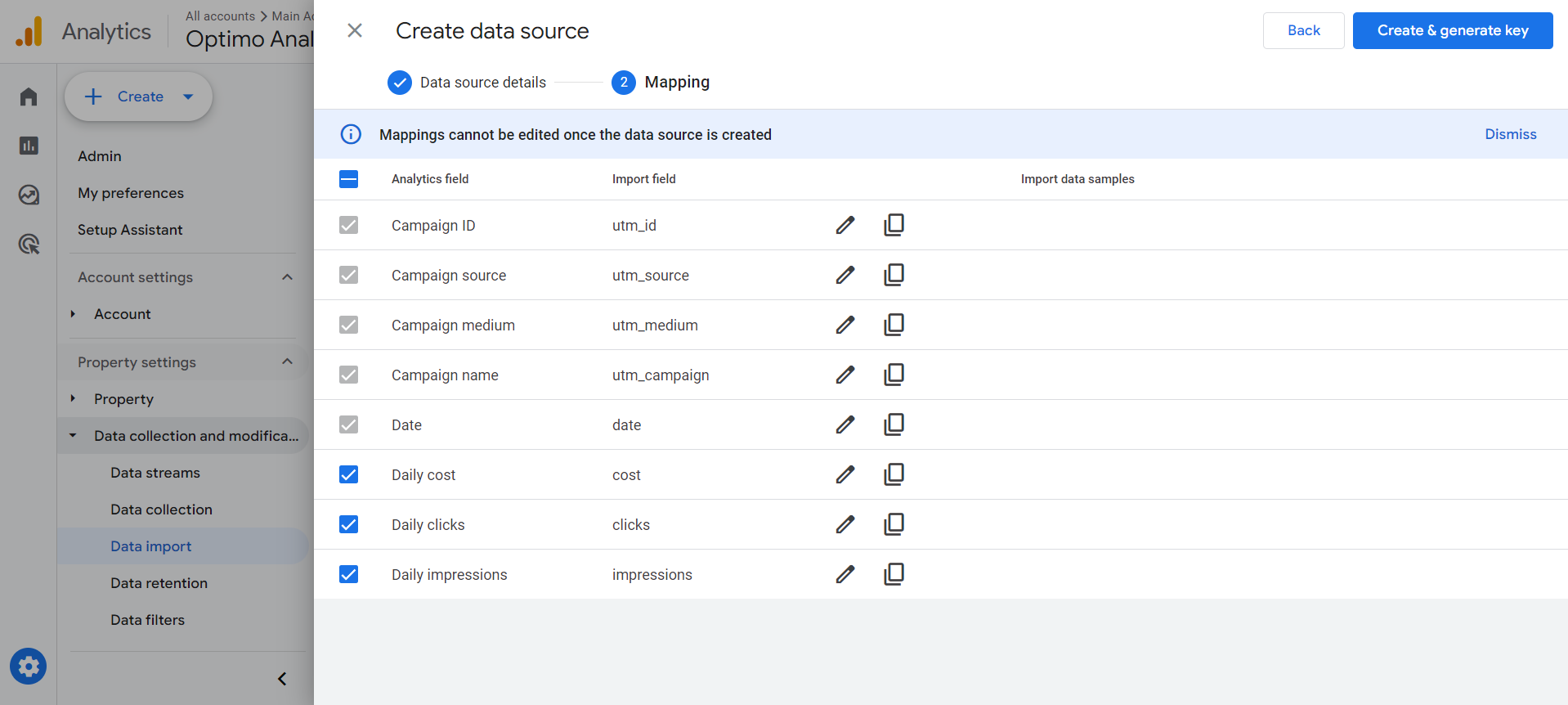Click the Import field column header
The width and height of the screenshot is (1568, 705).
point(644,179)
